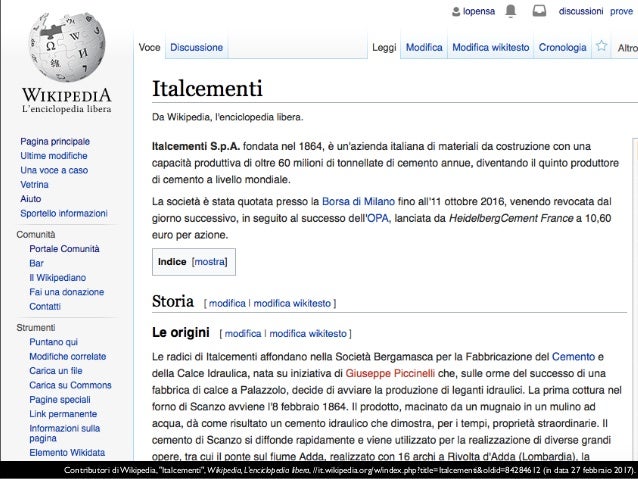
Task: Open Una voce a caso
Action: (x=54, y=170)
